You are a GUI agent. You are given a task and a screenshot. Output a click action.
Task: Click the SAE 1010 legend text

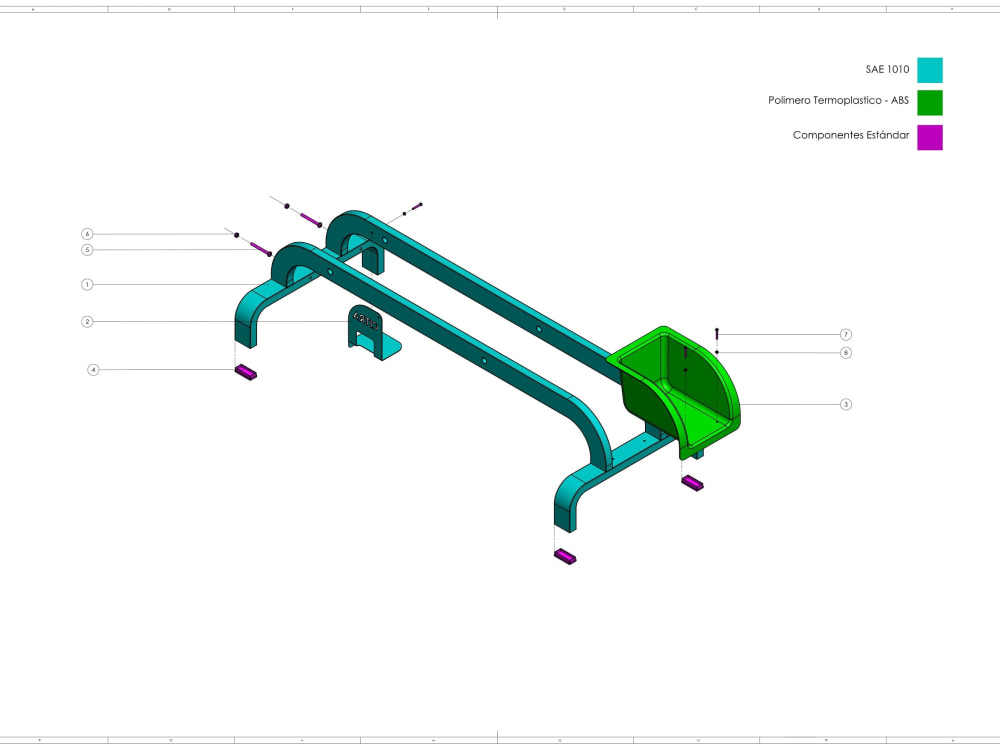887,70
